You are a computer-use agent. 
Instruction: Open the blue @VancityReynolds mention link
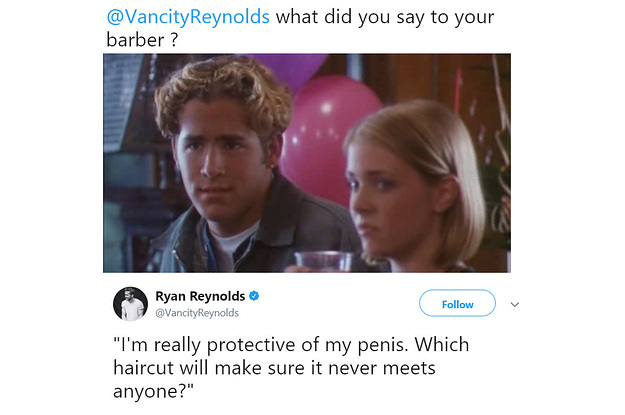(x=188, y=18)
